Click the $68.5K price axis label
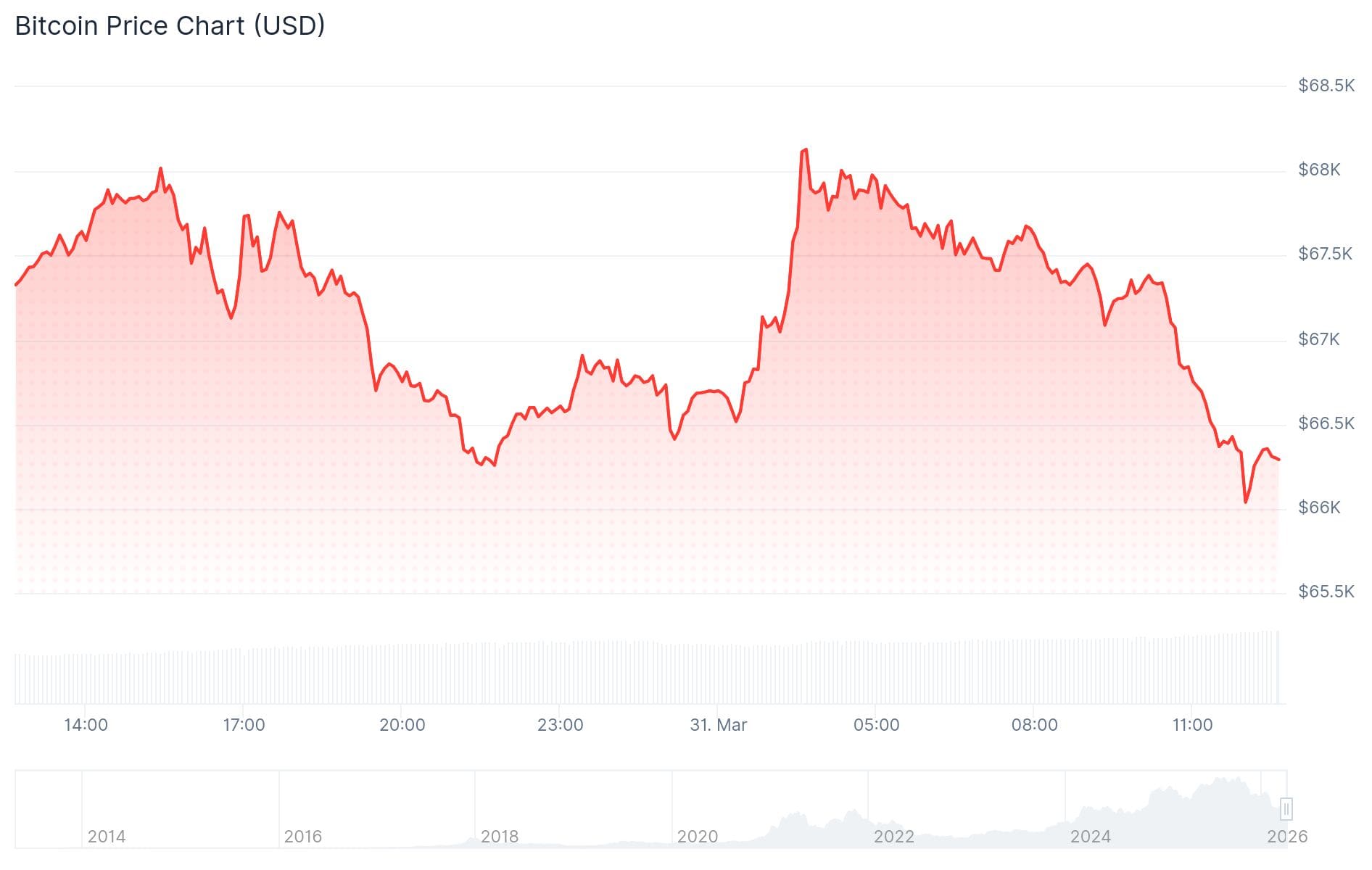 1326,86
